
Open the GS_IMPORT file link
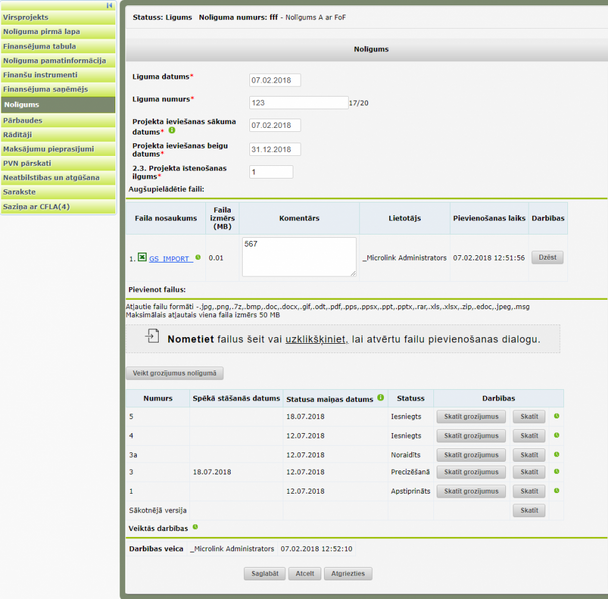(x=171, y=259)
